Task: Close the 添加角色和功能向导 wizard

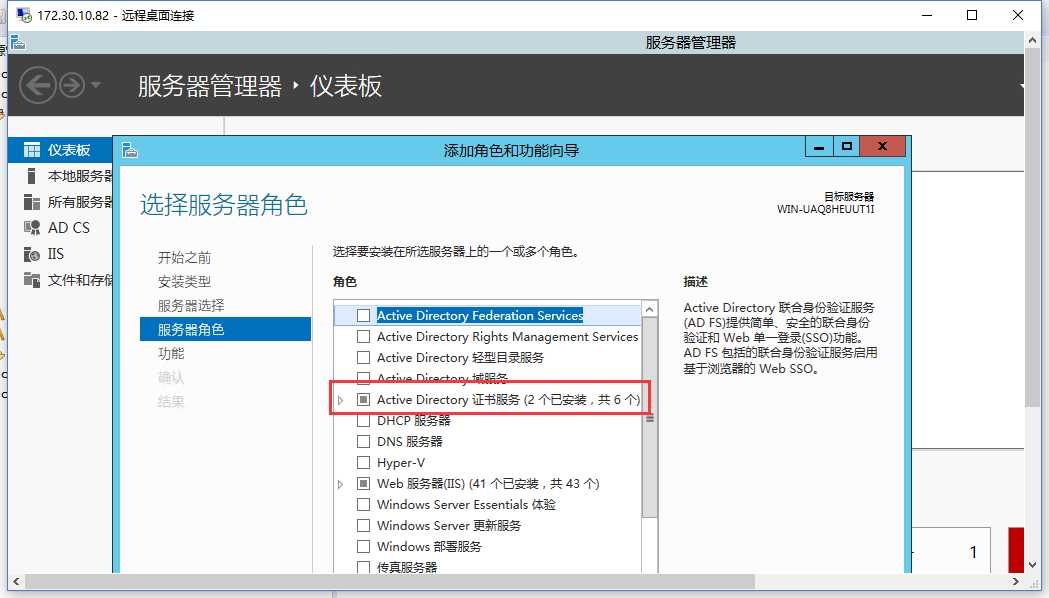Action: coord(882,146)
